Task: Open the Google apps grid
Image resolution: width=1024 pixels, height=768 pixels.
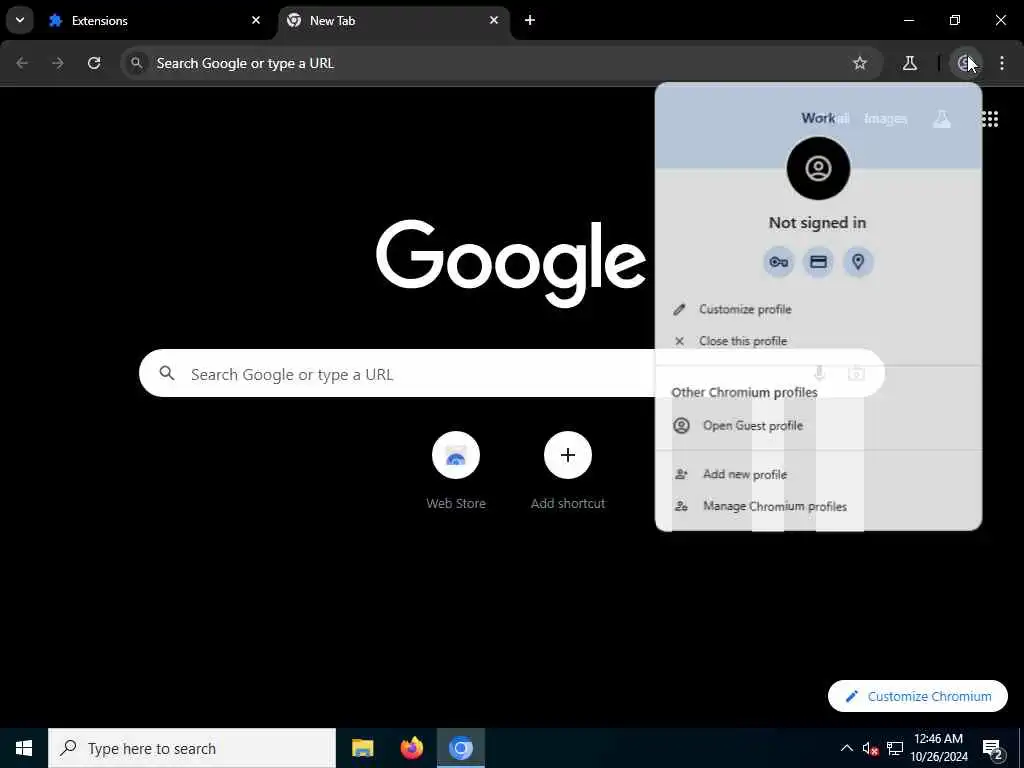Action: point(990,119)
